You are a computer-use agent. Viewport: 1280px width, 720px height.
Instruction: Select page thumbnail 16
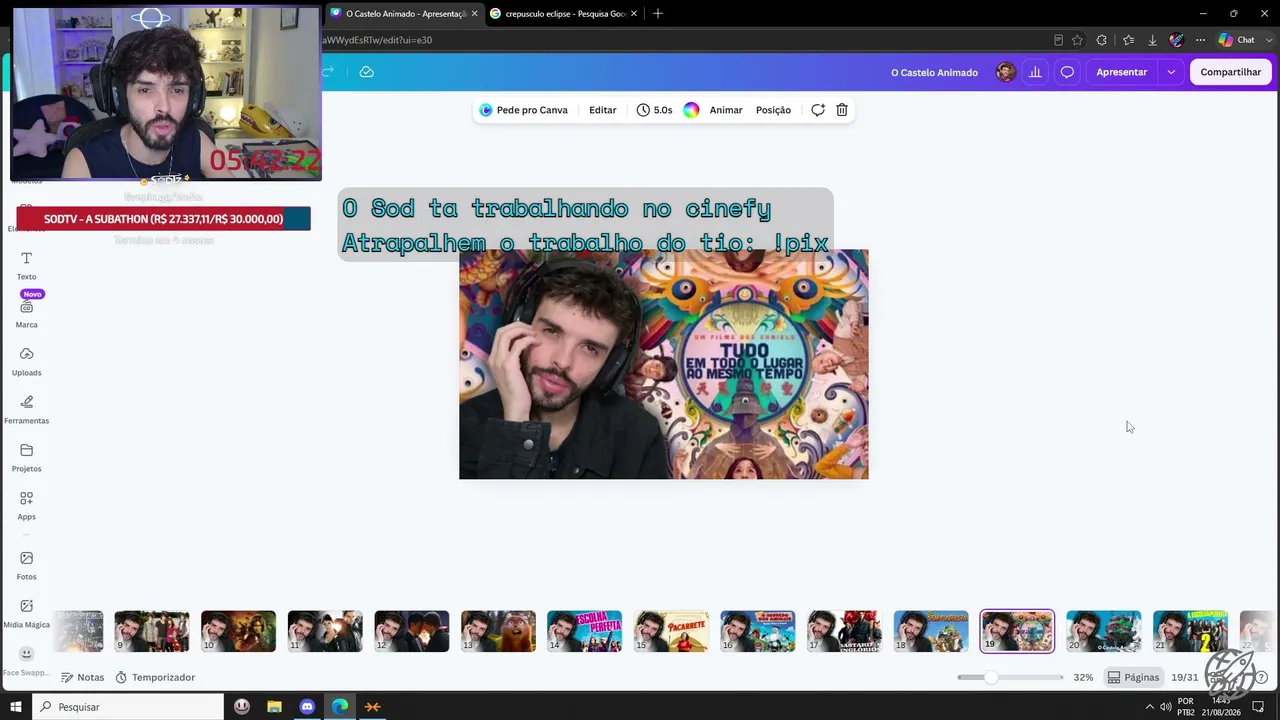click(x=758, y=632)
